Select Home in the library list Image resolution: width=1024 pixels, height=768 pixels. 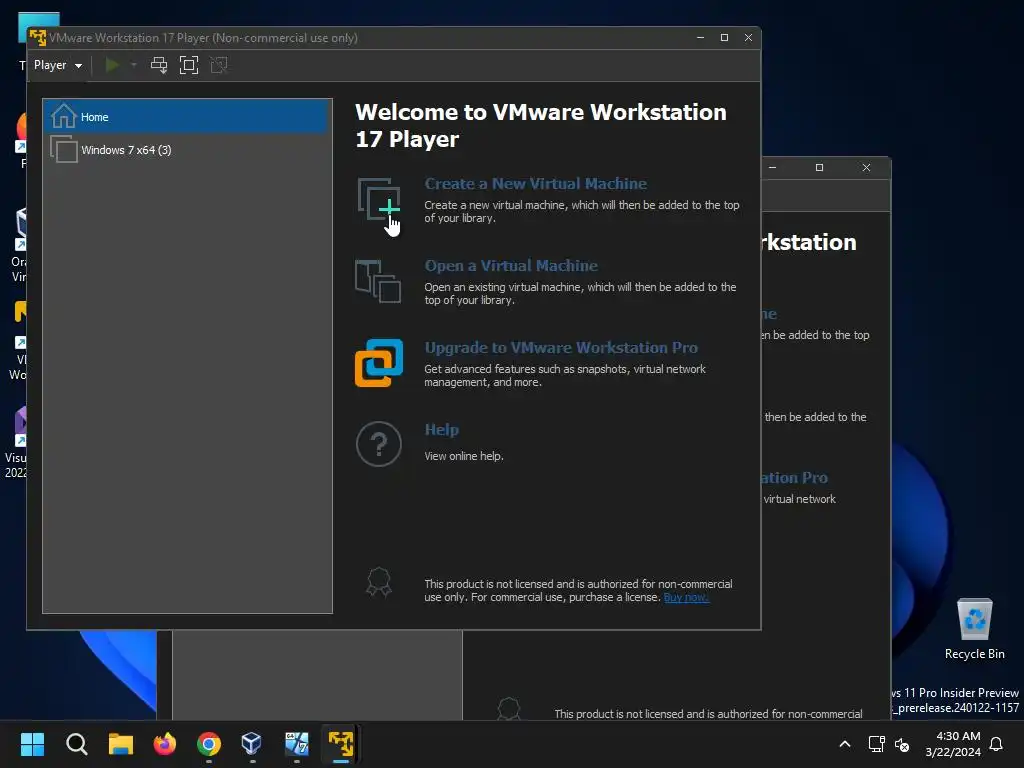(187, 117)
